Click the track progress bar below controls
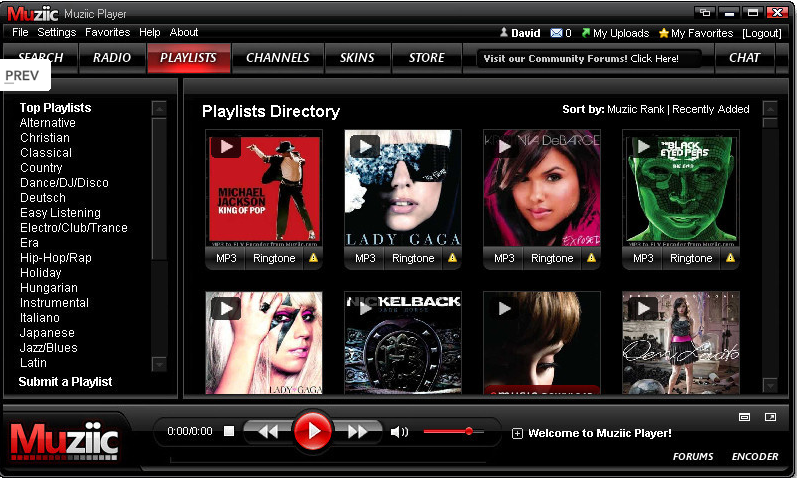The width and height of the screenshot is (797, 478). point(328,462)
